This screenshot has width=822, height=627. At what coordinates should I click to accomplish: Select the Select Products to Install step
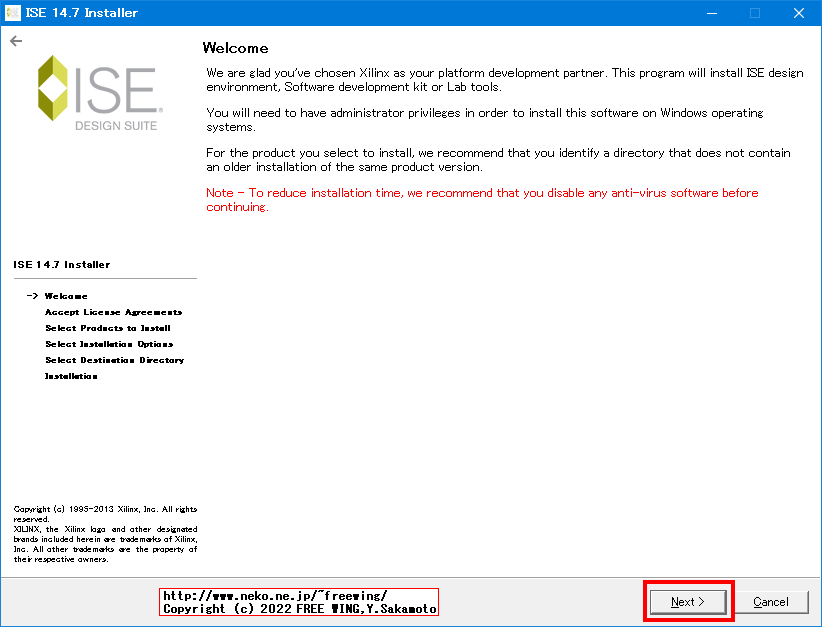tap(107, 327)
